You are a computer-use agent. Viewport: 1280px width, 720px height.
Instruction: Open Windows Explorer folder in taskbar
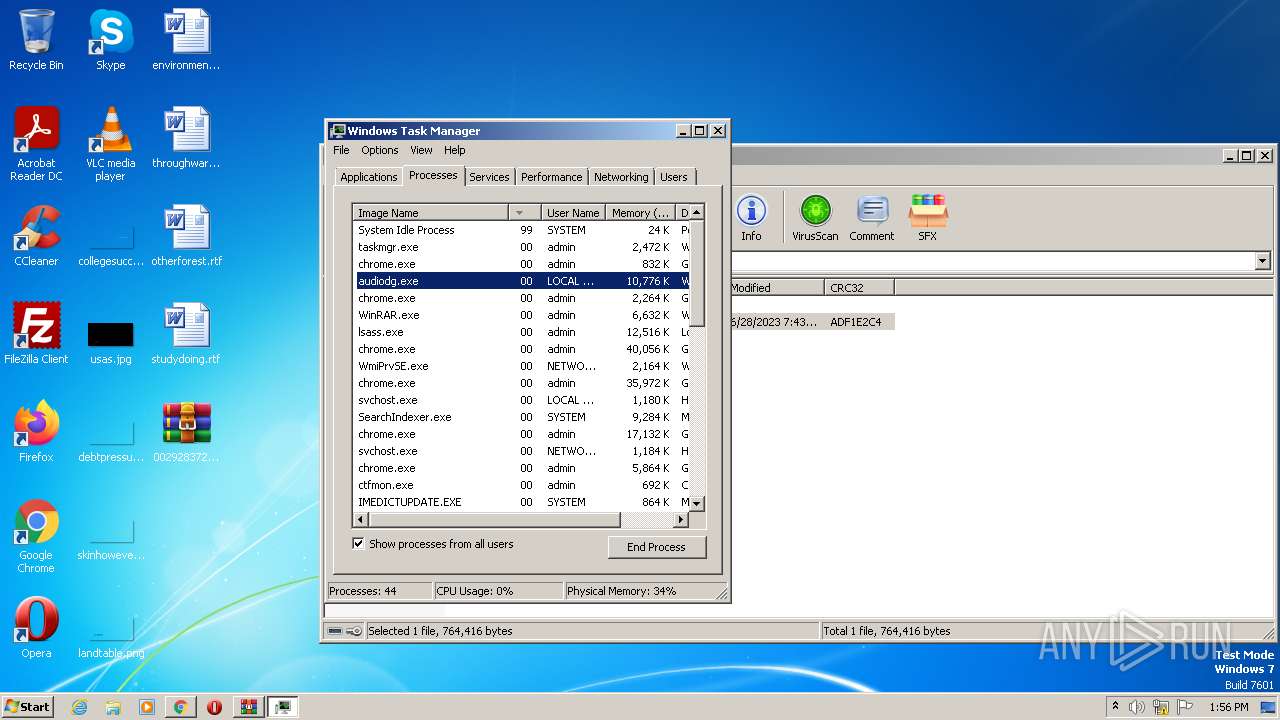[113, 707]
